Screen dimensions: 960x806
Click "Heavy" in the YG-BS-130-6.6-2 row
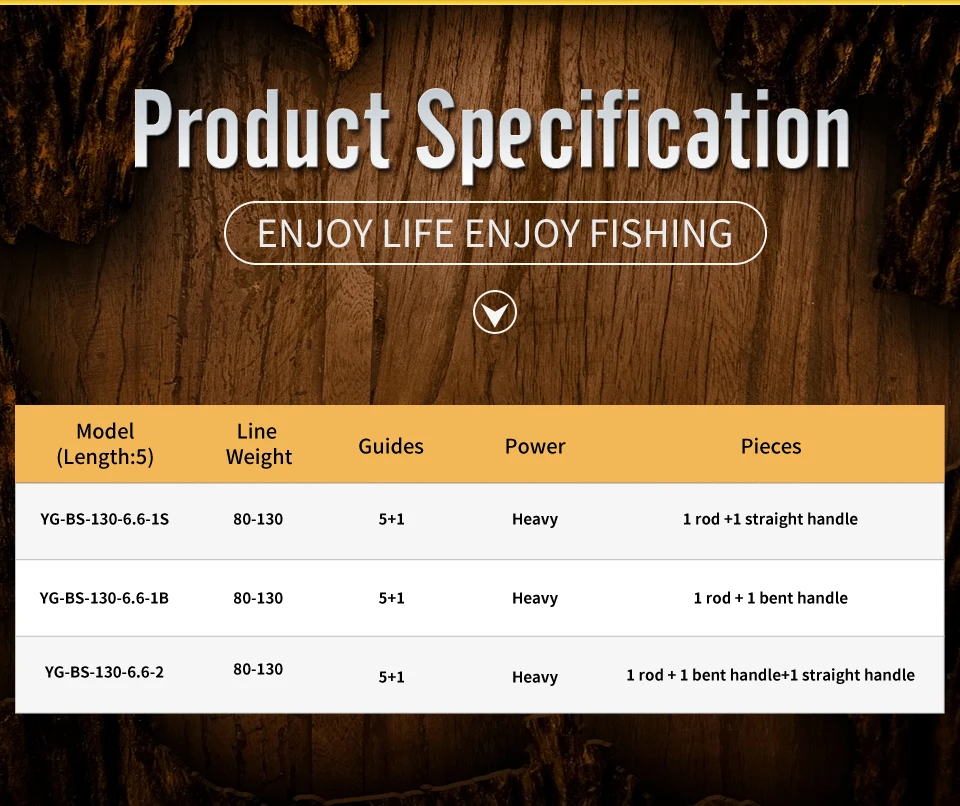[535, 677]
